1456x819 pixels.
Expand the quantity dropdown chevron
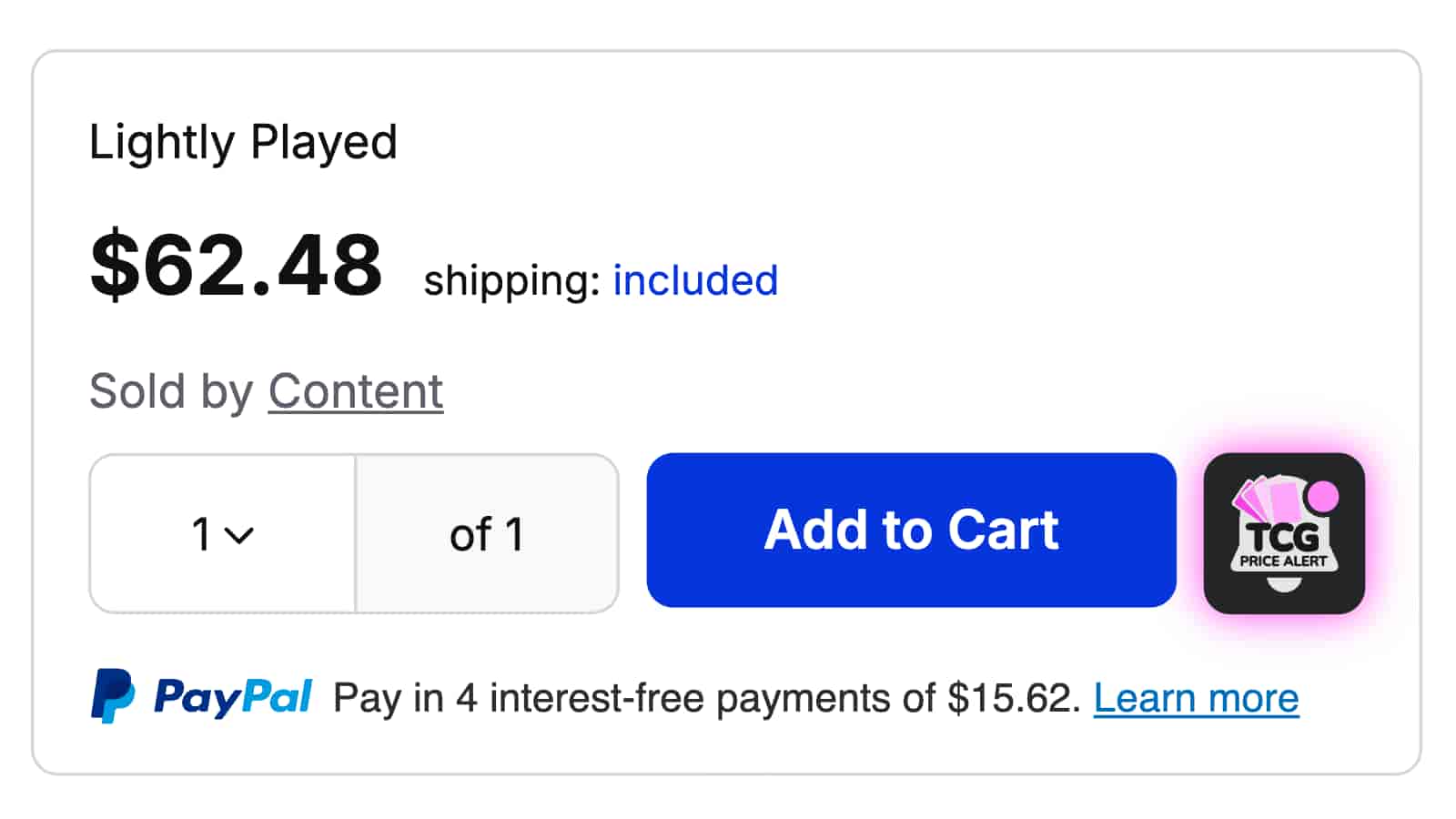point(239,535)
